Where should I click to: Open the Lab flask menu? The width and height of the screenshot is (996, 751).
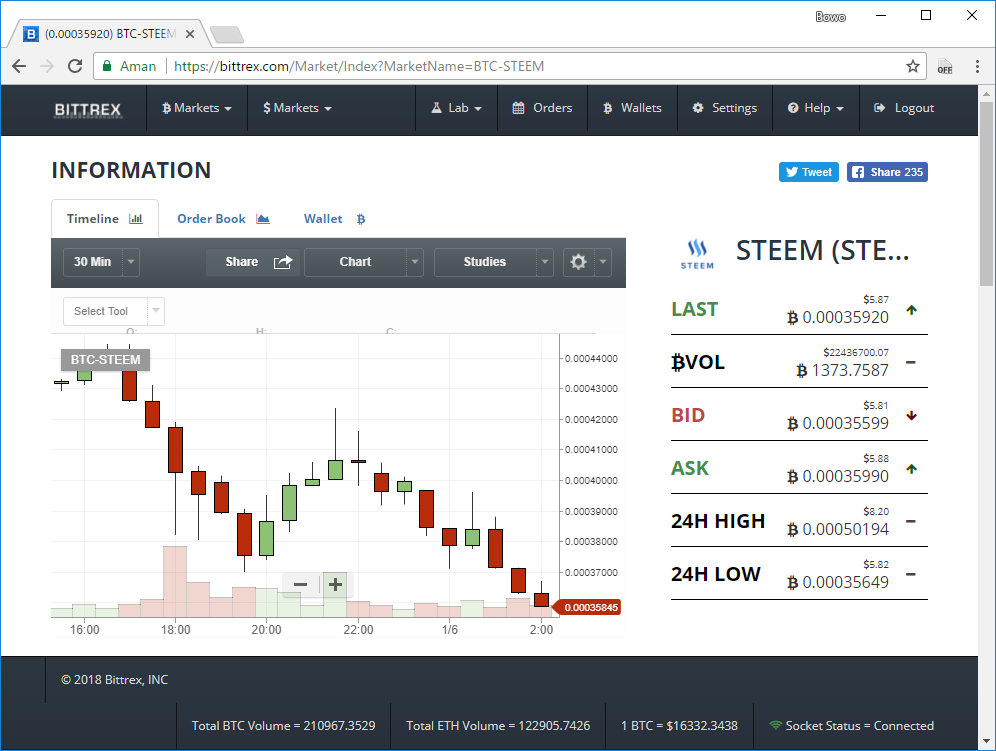pos(456,108)
